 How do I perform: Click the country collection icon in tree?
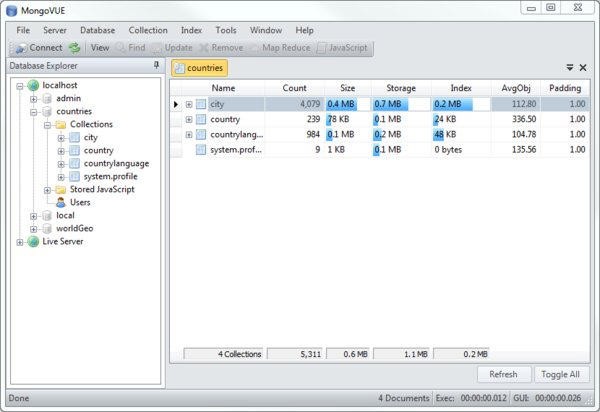click(74, 151)
